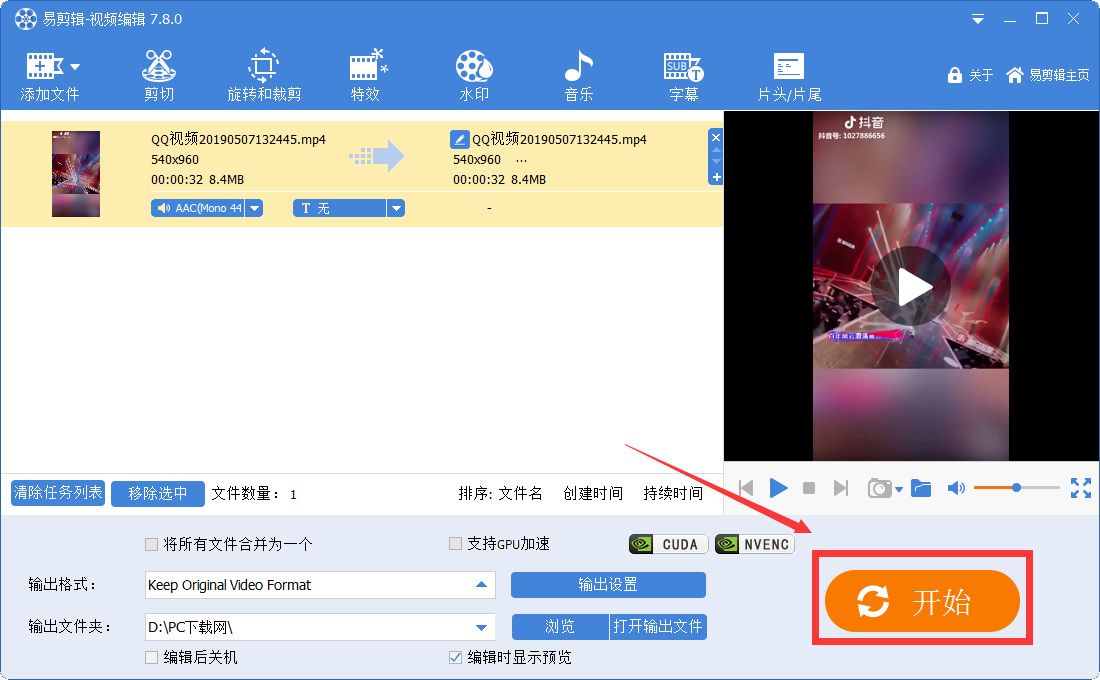
Task: Open the 旋转和裁剪 rotate and crop tool
Action: click(x=264, y=76)
